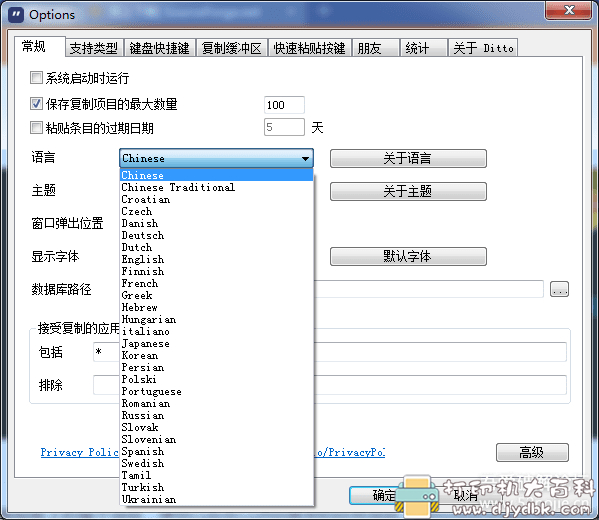Choose Croatian from the language list
599x520 pixels.
pyautogui.click(x=217, y=199)
